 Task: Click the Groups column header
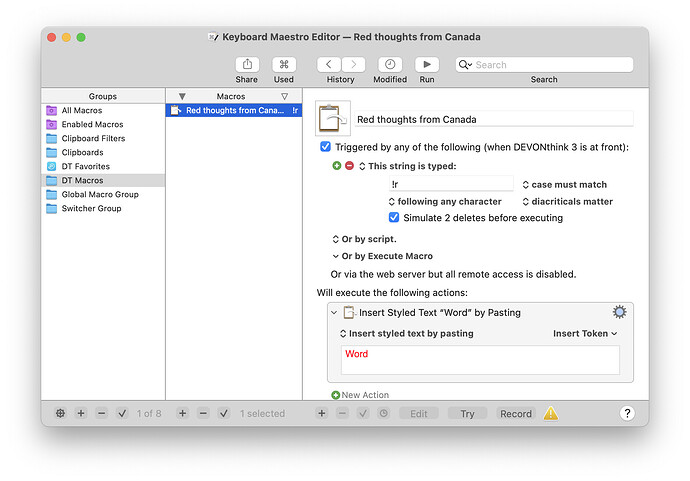click(x=103, y=96)
